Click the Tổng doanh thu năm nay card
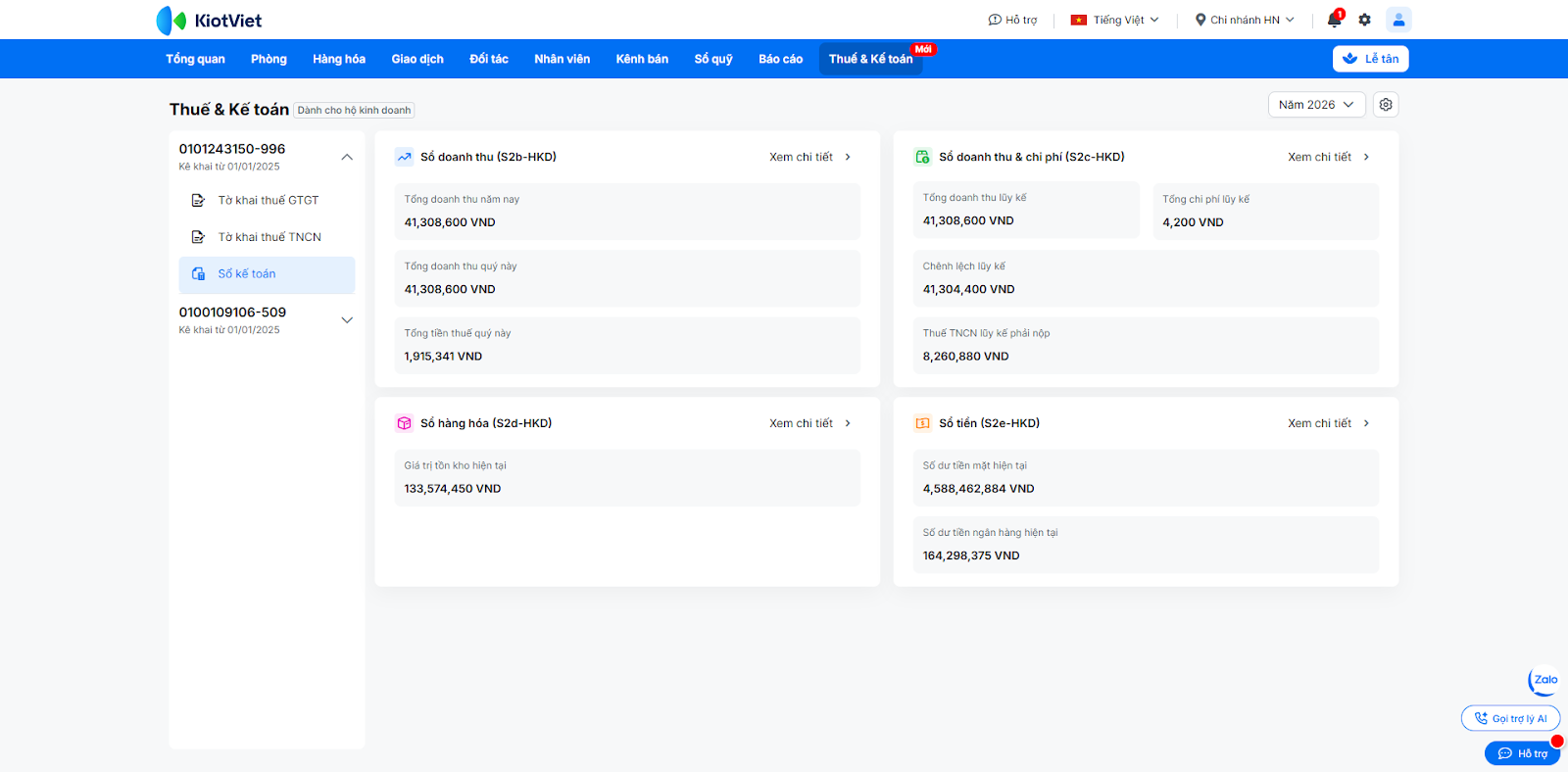1568x772 pixels. coord(627,211)
